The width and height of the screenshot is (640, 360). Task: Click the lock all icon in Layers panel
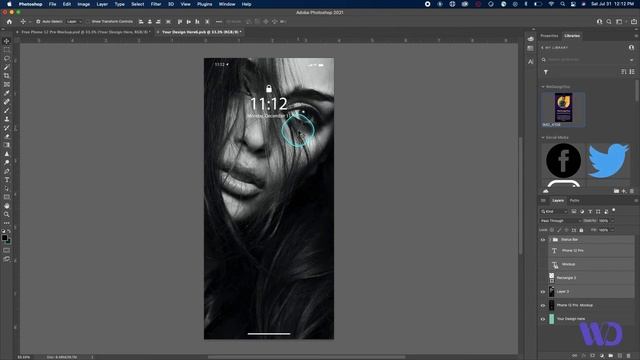click(x=581, y=230)
